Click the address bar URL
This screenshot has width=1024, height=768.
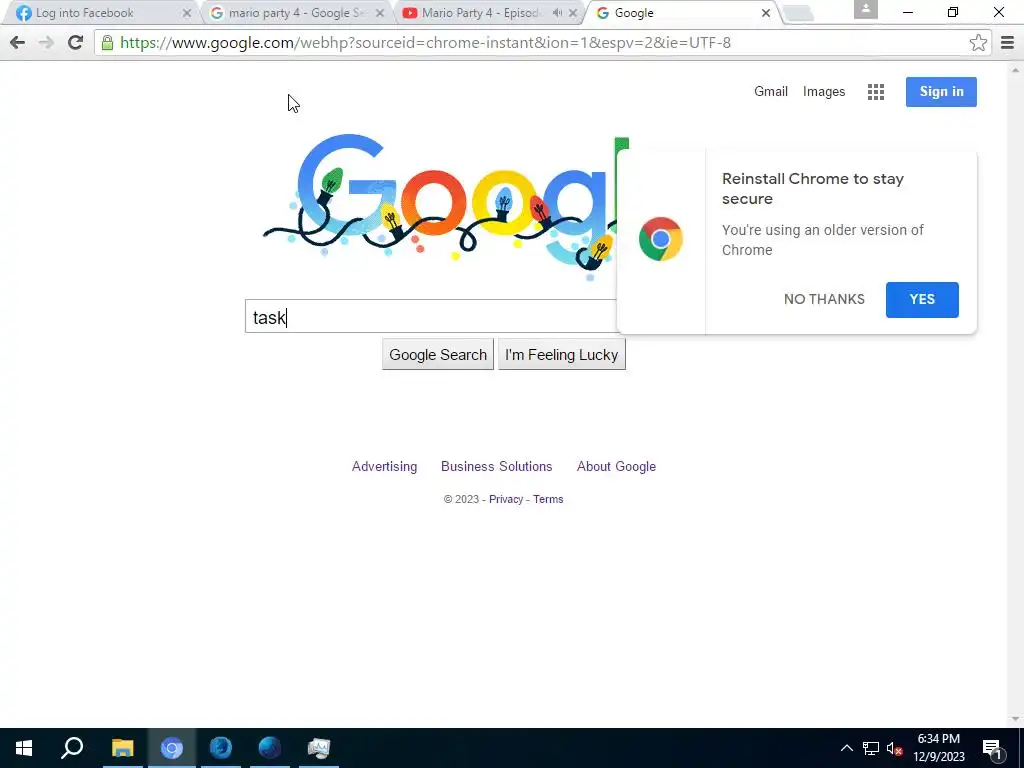pyautogui.click(x=425, y=43)
